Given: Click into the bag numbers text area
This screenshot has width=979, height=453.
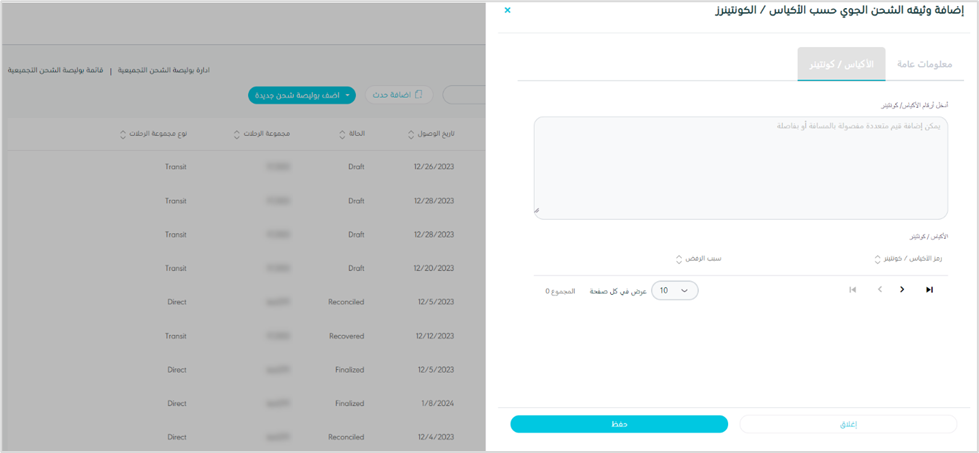Looking at the screenshot, I should tap(740, 168).
